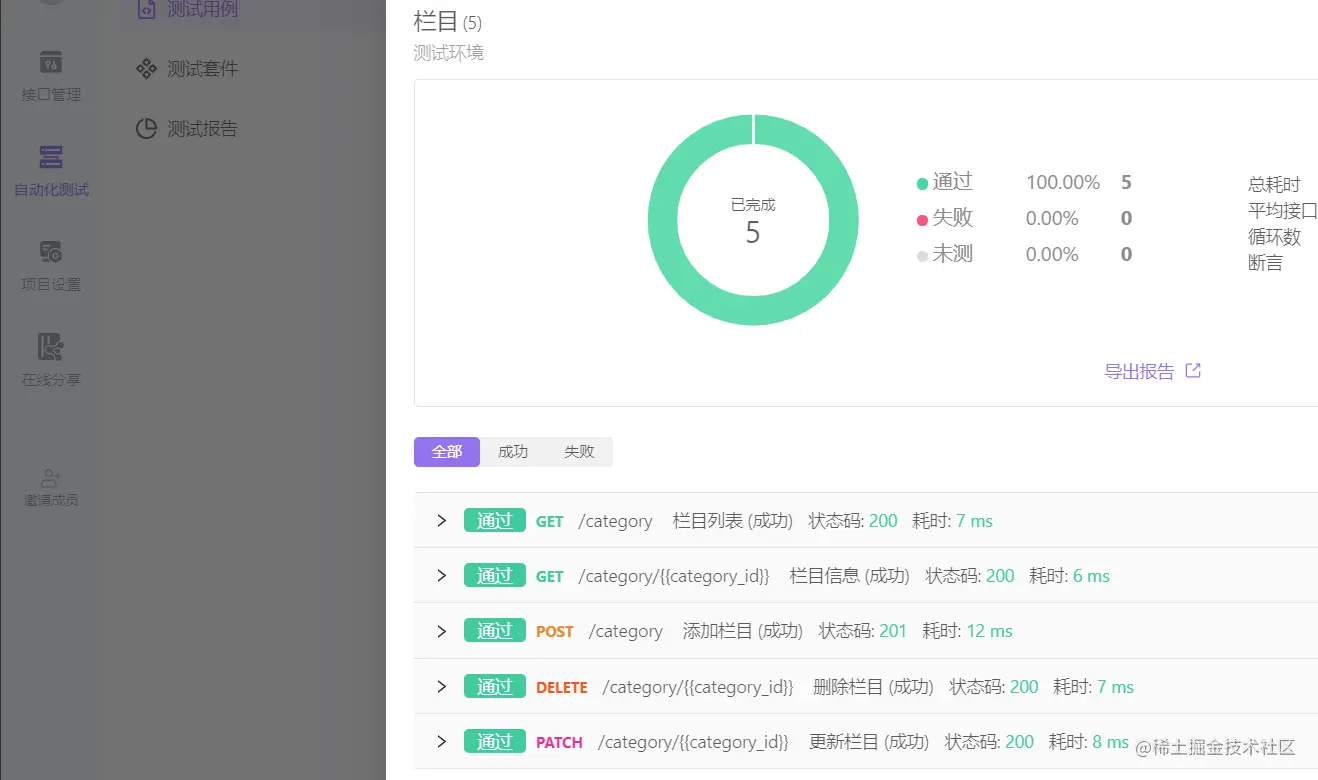
Task: Click 通过 badge on 栏目列表 row
Action: pos(495,521)
